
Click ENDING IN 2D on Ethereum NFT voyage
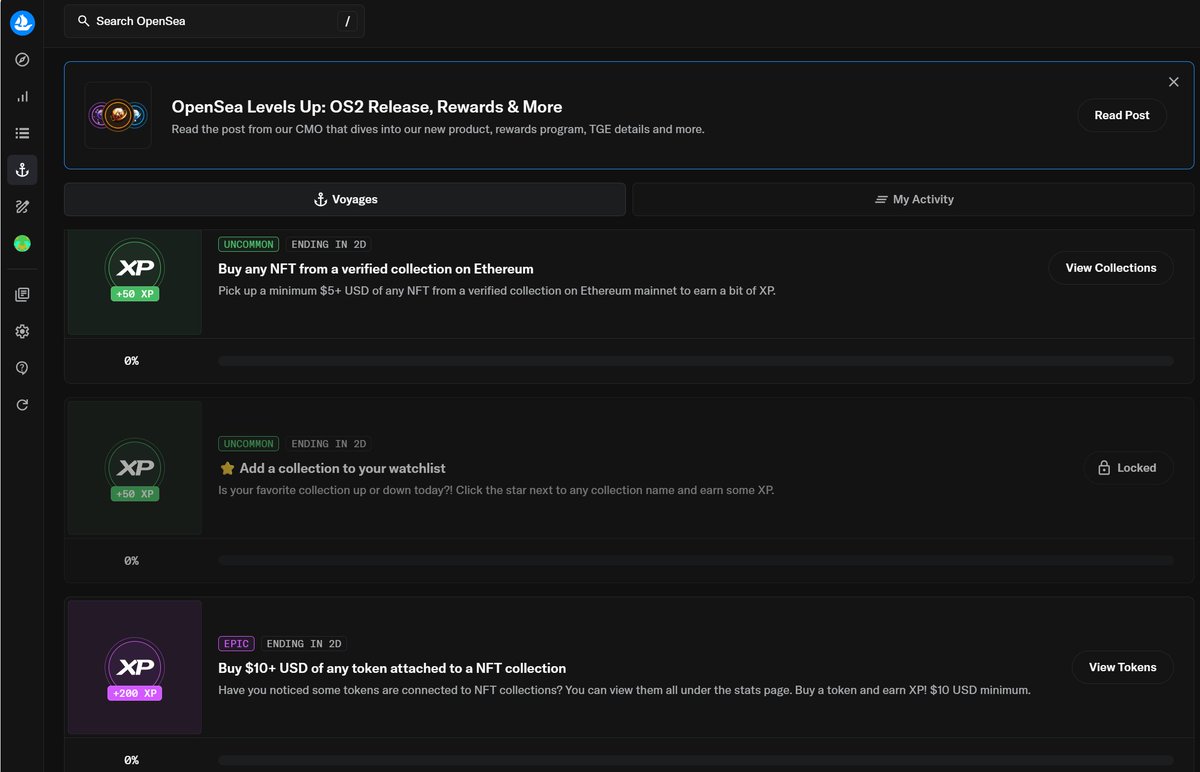pos(329,244)
